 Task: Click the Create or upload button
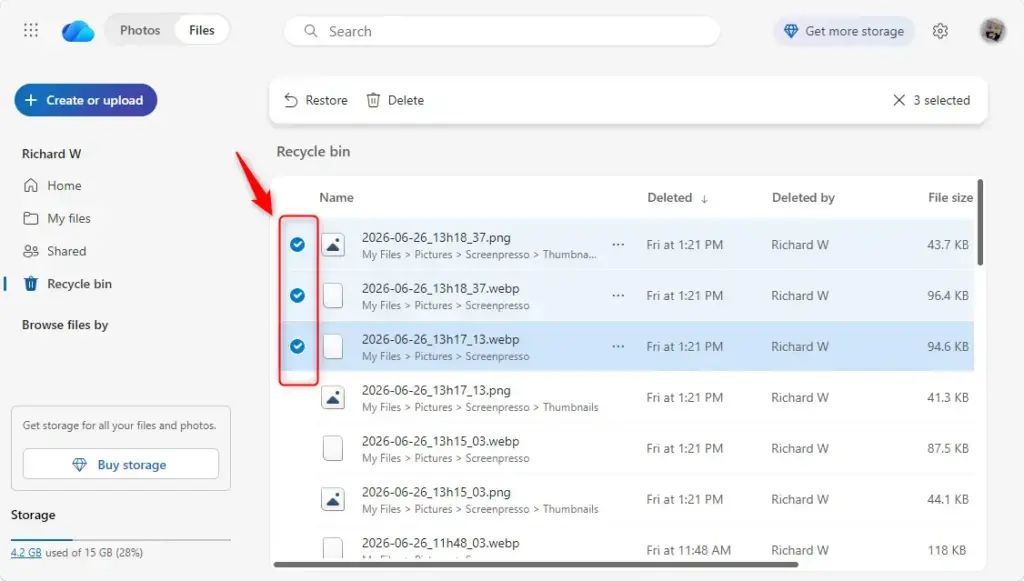tap(86, 100)
